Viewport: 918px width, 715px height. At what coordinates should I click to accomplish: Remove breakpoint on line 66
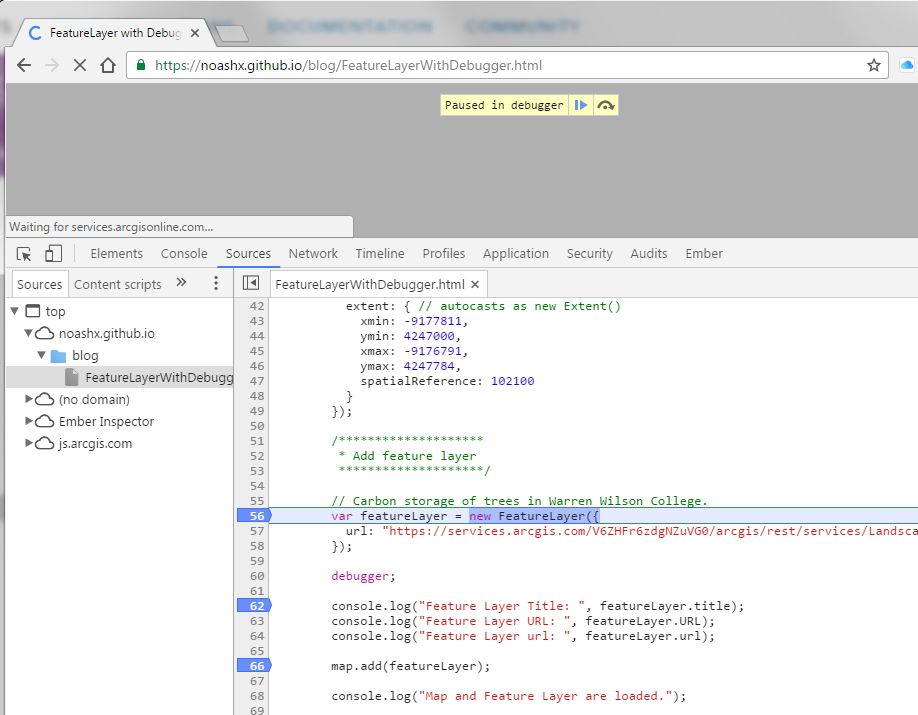[254, 666]
